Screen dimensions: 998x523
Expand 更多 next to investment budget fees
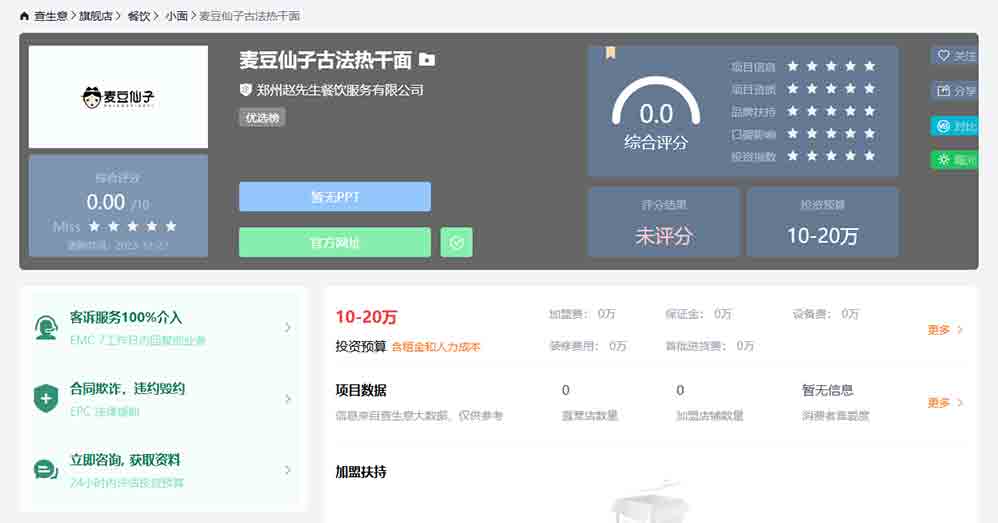point(945,329)
